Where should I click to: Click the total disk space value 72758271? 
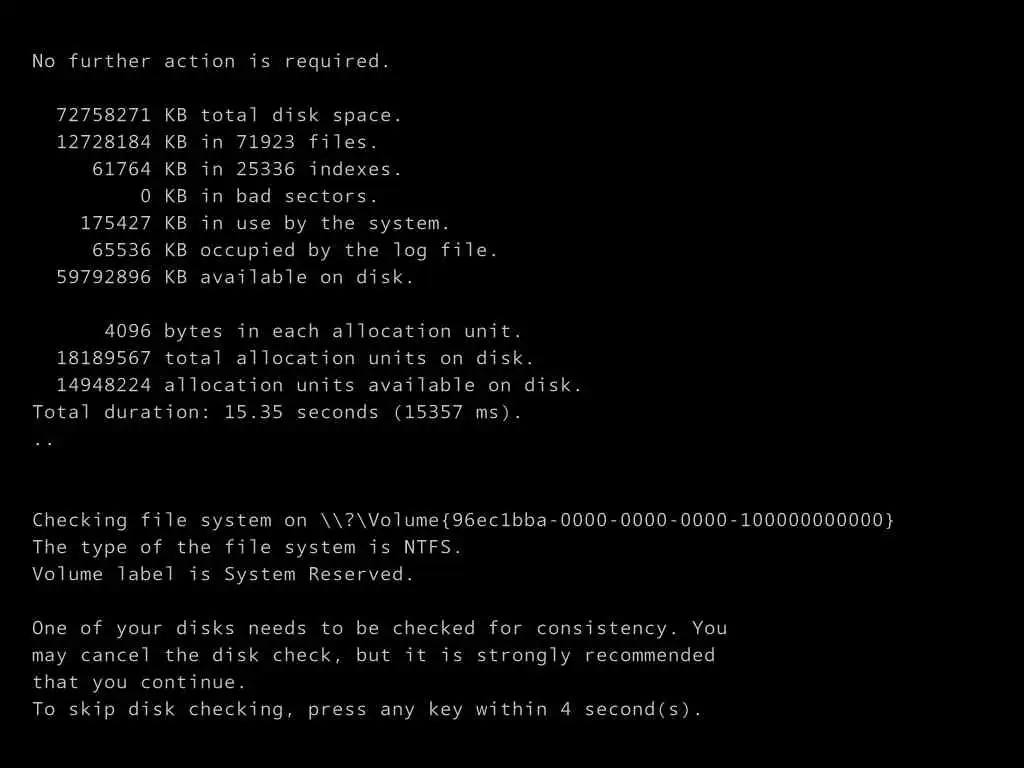click(103, 115)
